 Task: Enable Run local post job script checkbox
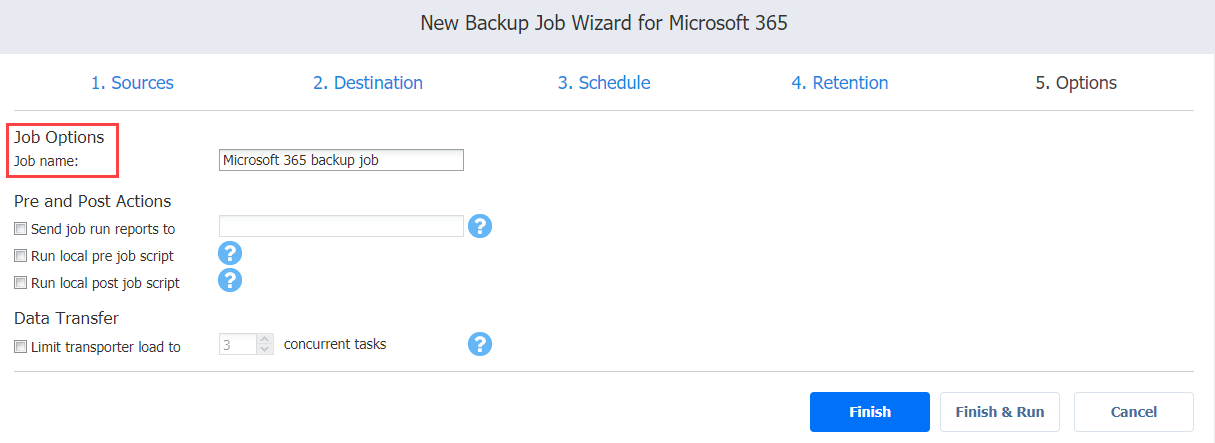[x=21, y=283]
